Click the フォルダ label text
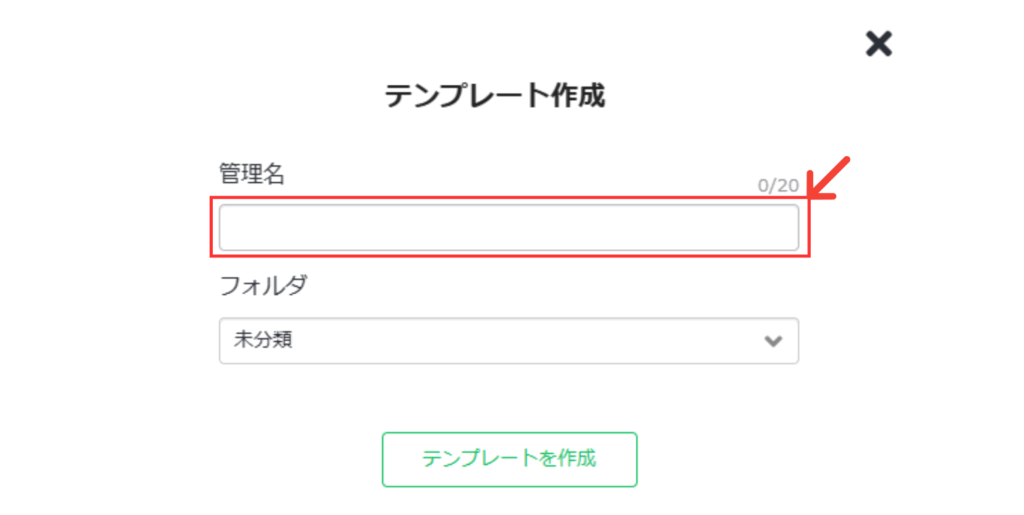 (263, 285)
